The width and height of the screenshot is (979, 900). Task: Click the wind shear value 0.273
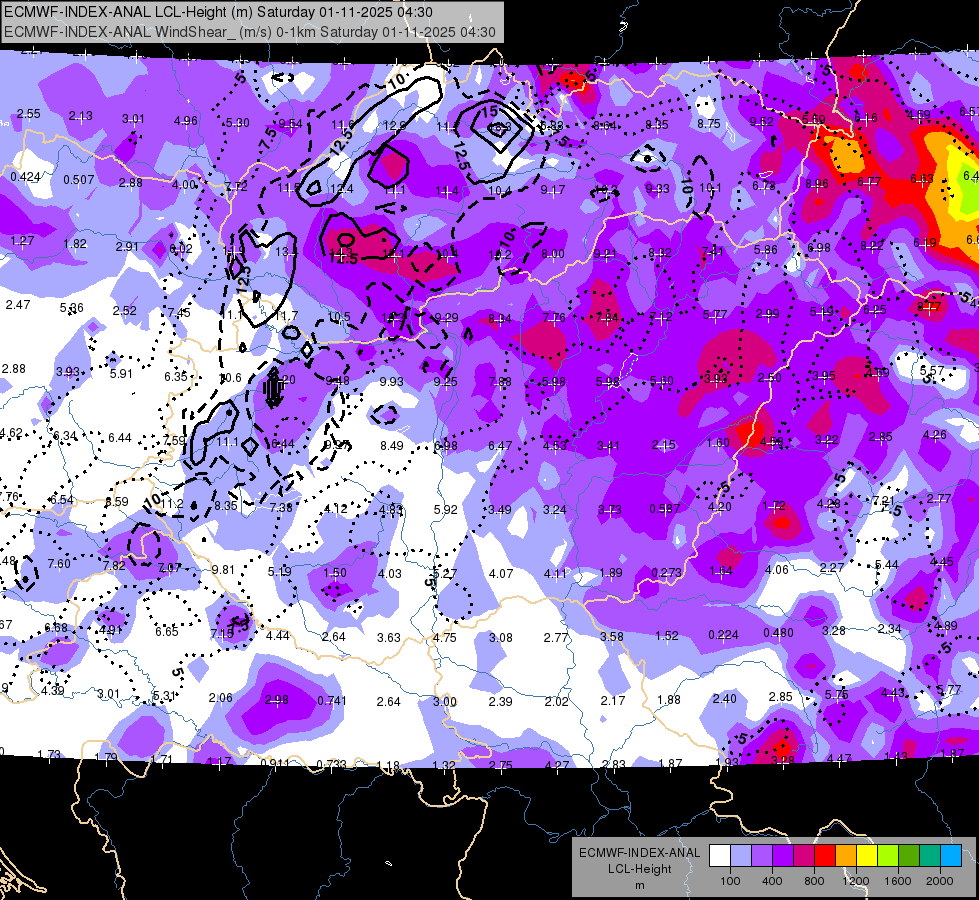coord(666,572)
